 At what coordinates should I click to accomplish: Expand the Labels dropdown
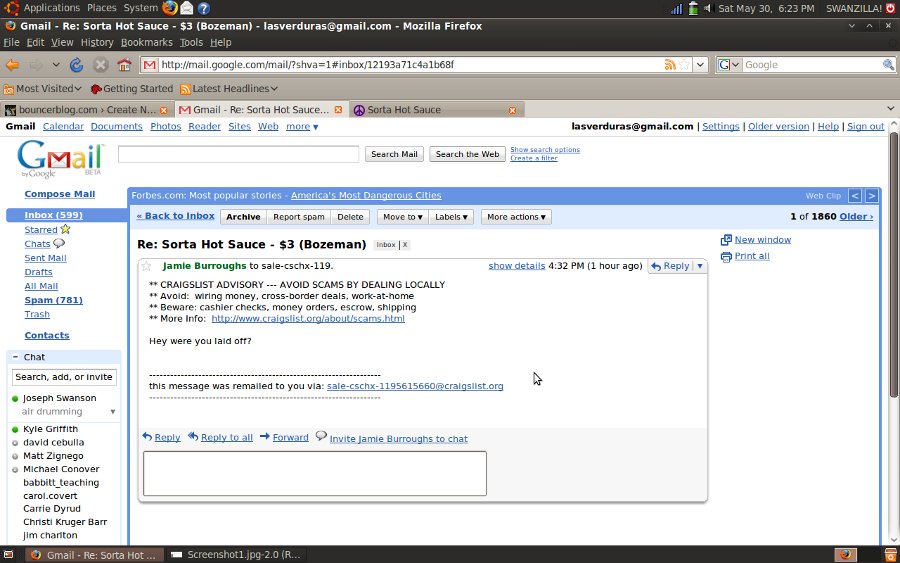pos(452,217)
